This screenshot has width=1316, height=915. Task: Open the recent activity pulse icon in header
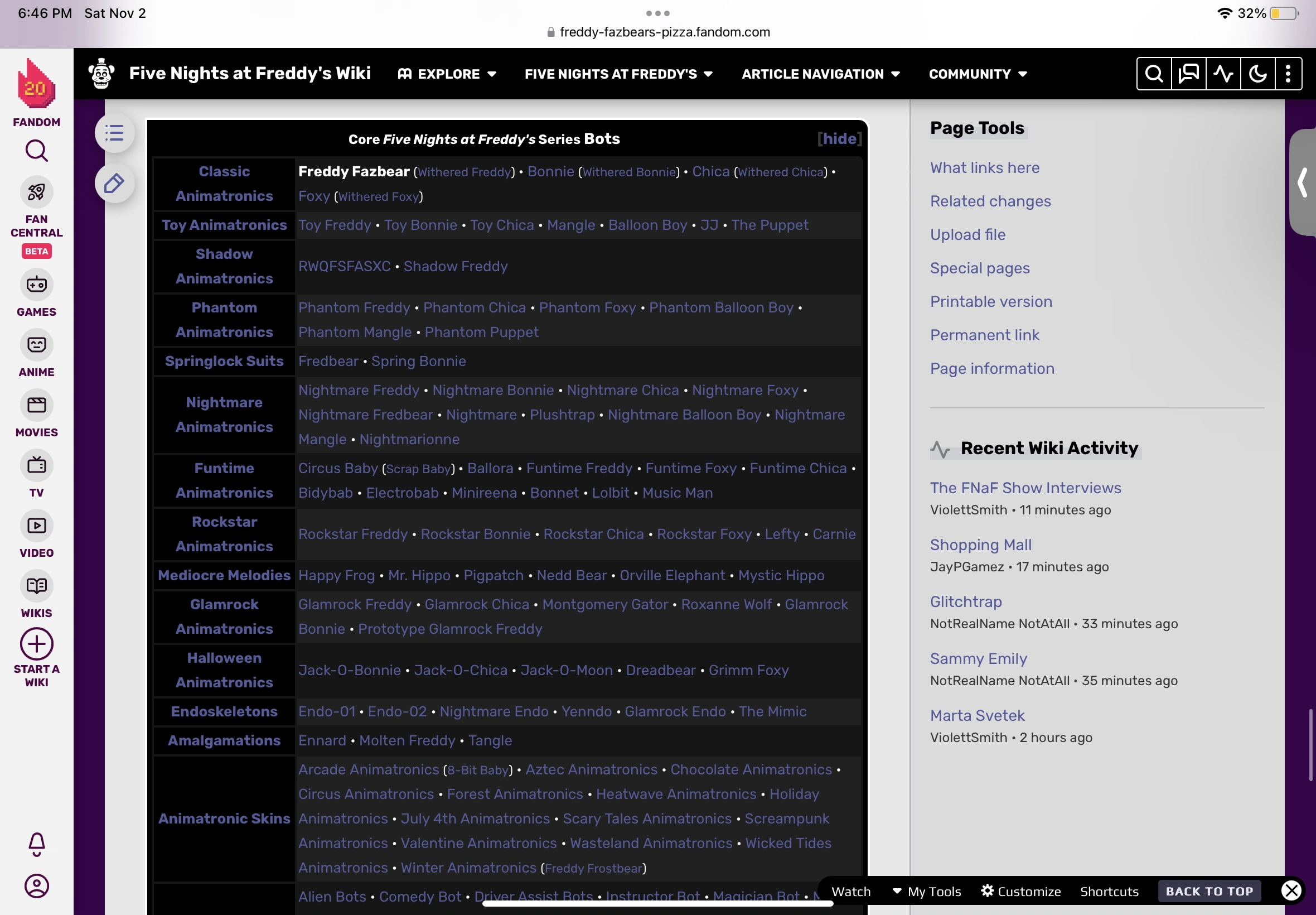pos(1223,74)
